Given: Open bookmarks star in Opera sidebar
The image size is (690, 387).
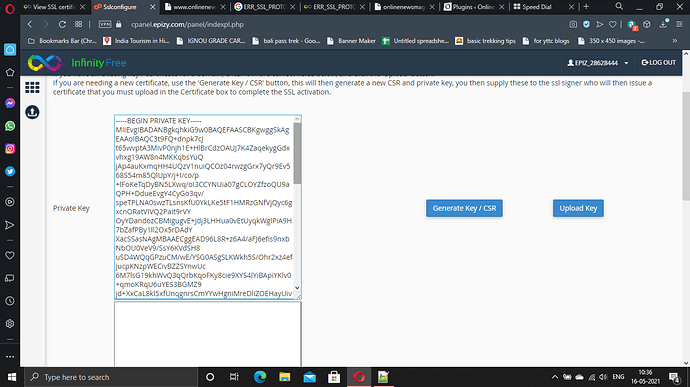Looking at the screenshot, I should coord(10,72).
